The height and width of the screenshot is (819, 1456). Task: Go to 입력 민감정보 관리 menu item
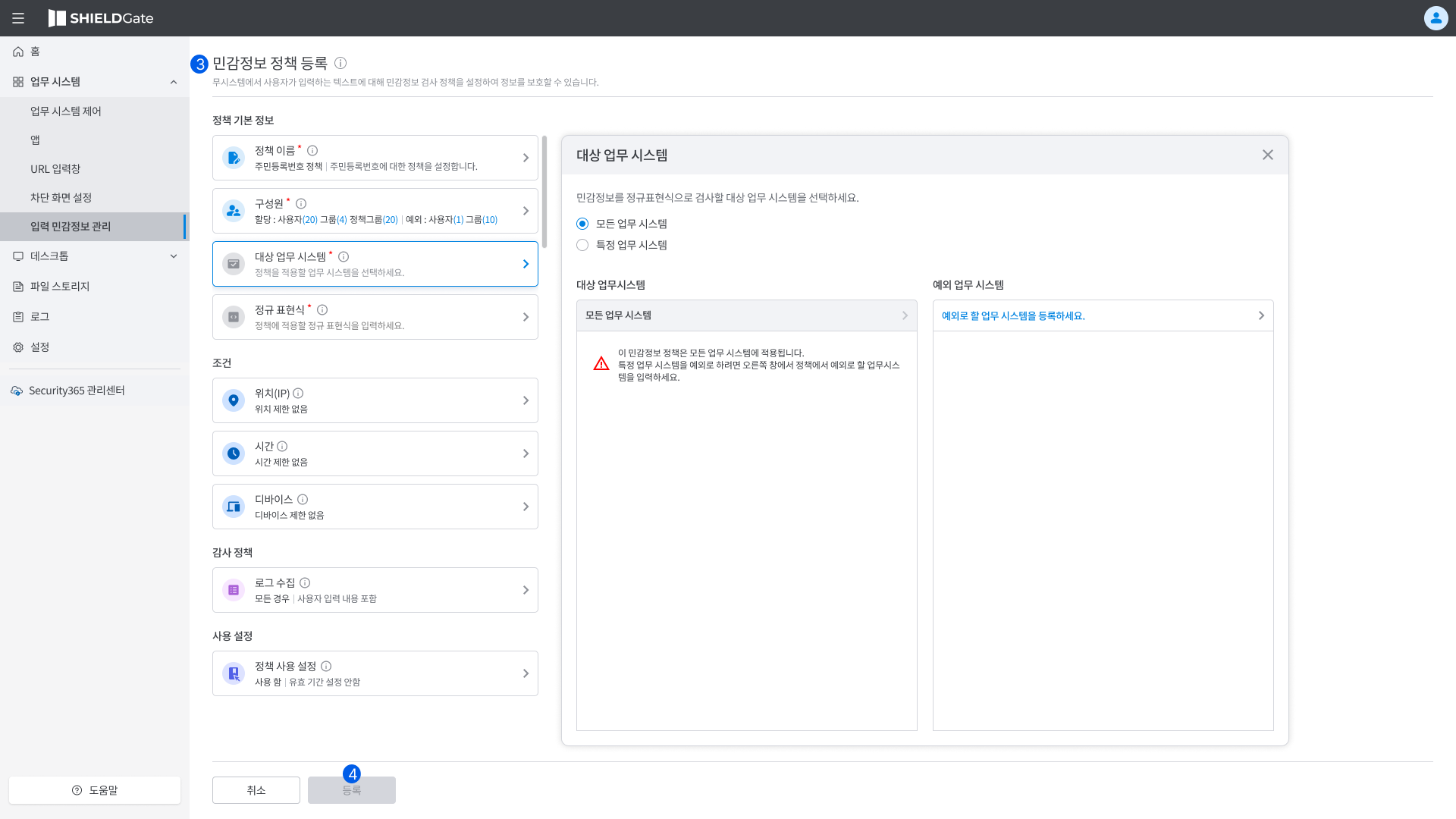[95, 227]
